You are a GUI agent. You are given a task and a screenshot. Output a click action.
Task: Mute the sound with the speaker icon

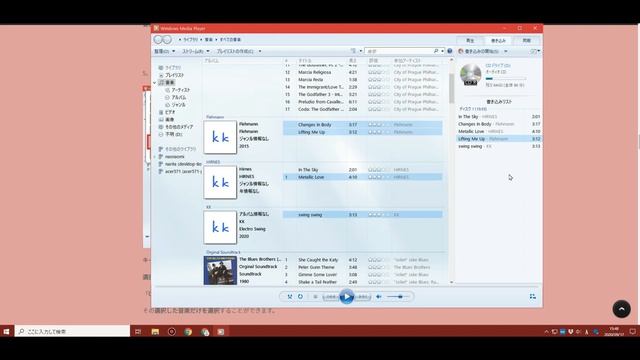point(379,297)
